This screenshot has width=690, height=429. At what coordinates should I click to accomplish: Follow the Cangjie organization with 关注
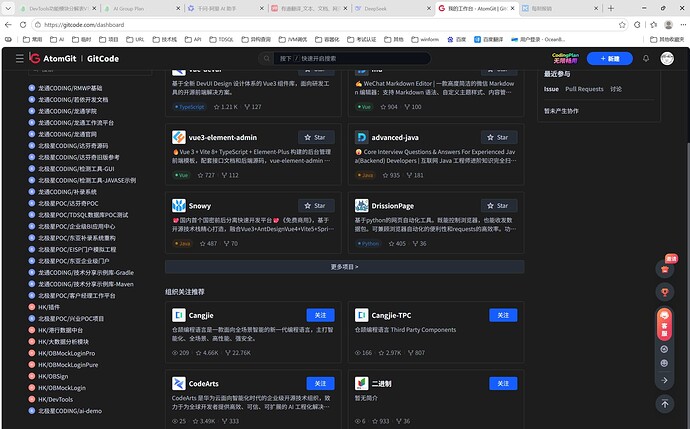pos(320,315)
